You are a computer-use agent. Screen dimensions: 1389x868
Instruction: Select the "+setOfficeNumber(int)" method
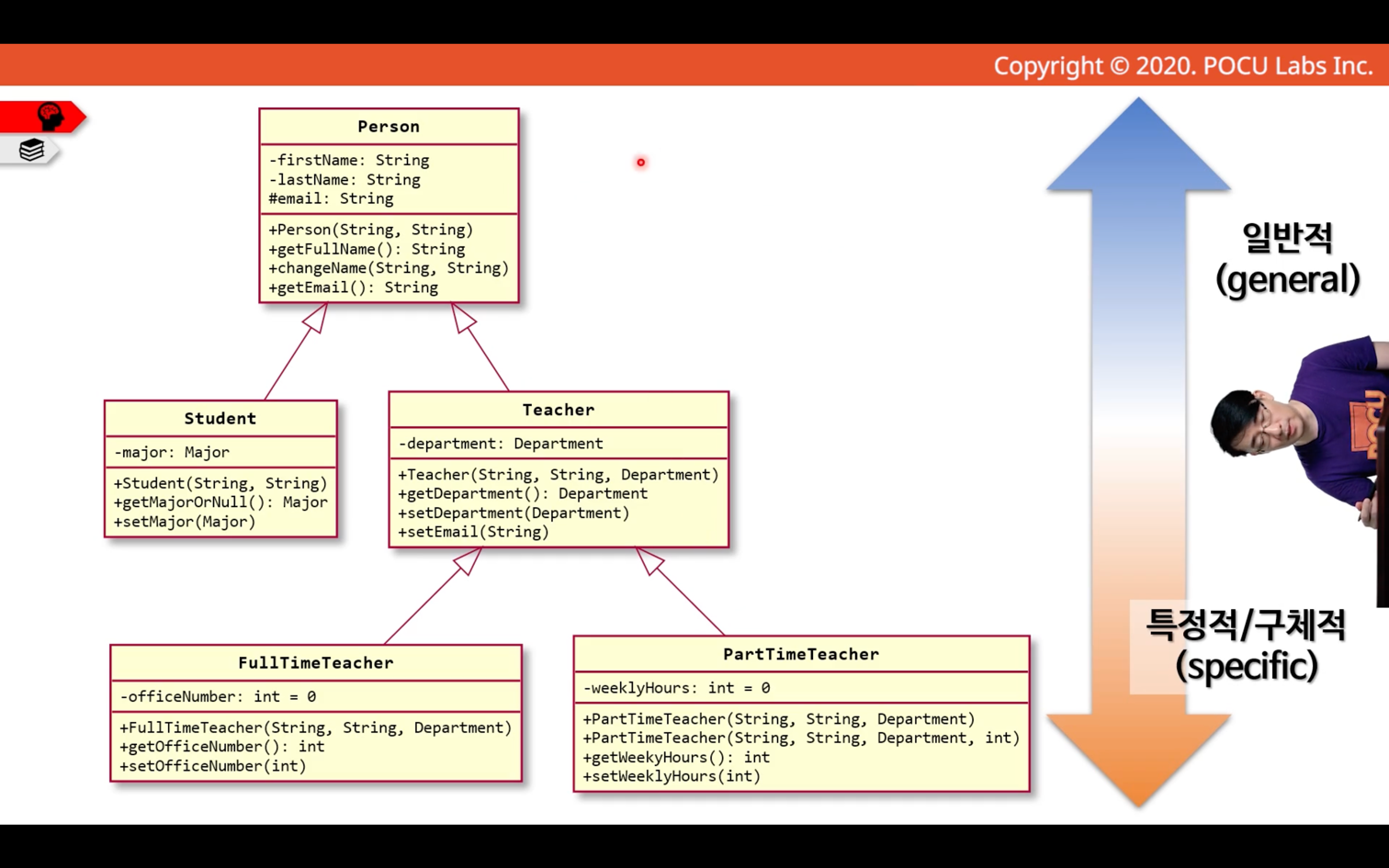click(x=213, y=766)
